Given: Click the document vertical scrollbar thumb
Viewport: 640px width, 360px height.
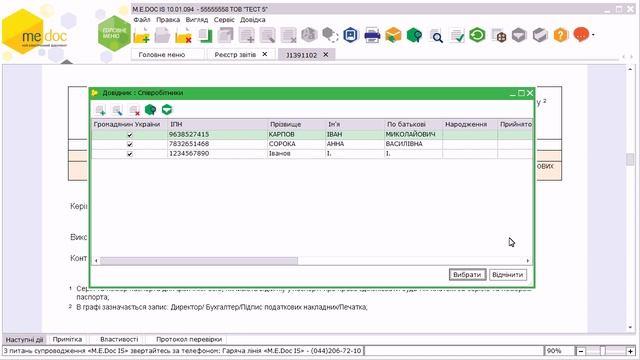Looking at the screenshot, I should [x=630, y=160].
